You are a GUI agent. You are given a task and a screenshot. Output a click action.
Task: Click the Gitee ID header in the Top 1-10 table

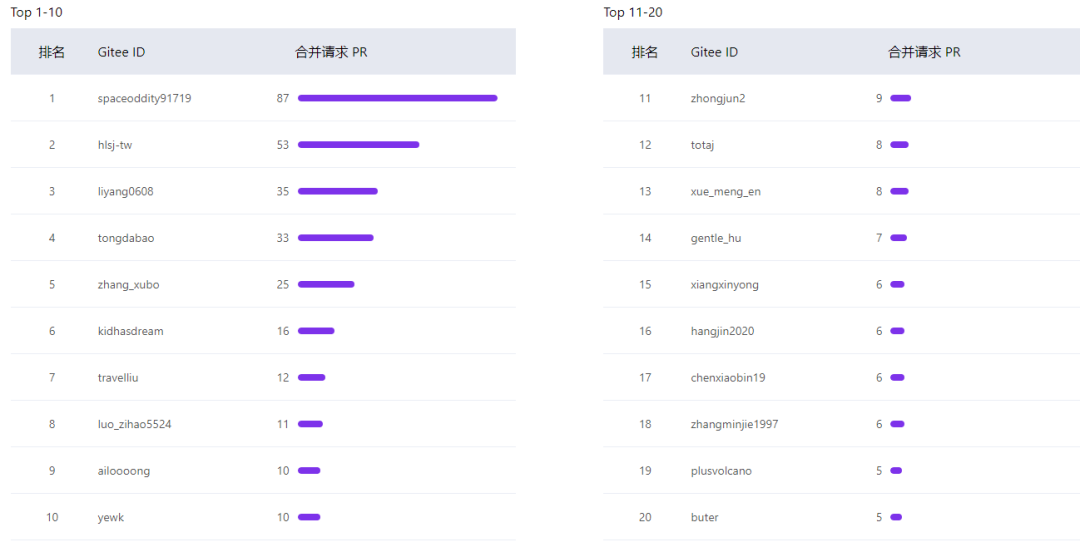121,52
